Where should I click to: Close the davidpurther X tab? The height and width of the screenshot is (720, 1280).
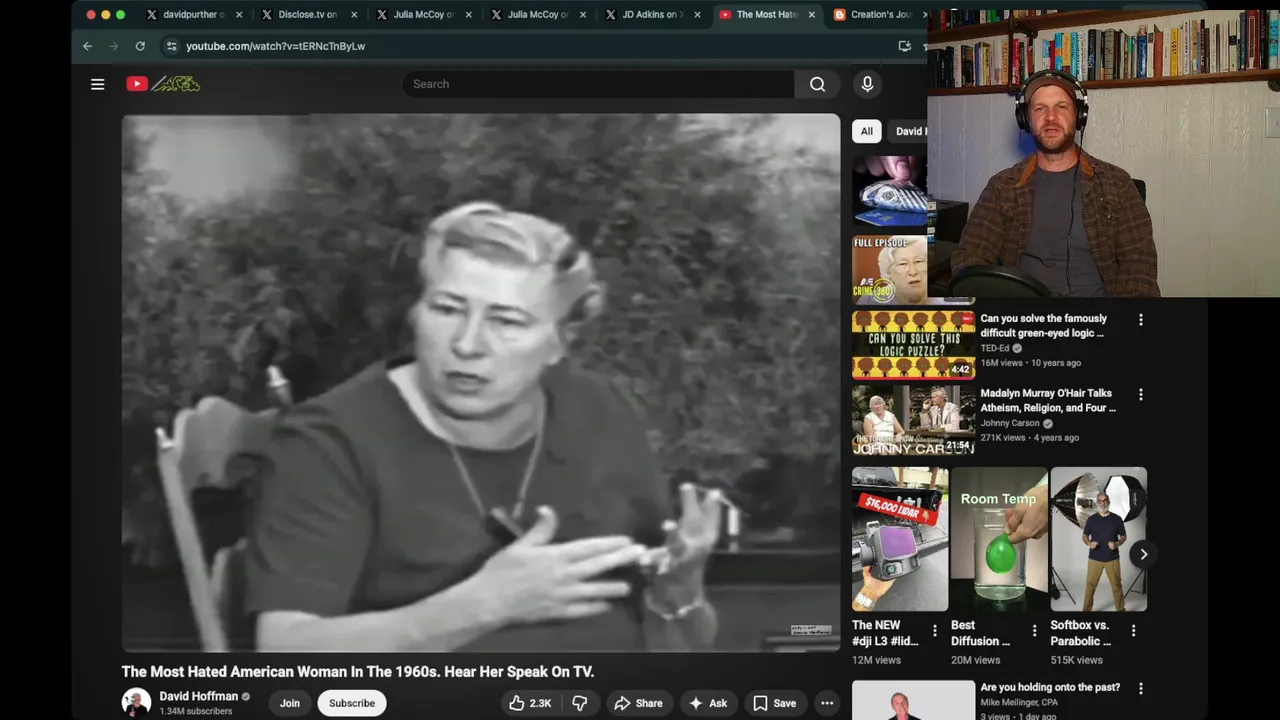coord(239,15)
